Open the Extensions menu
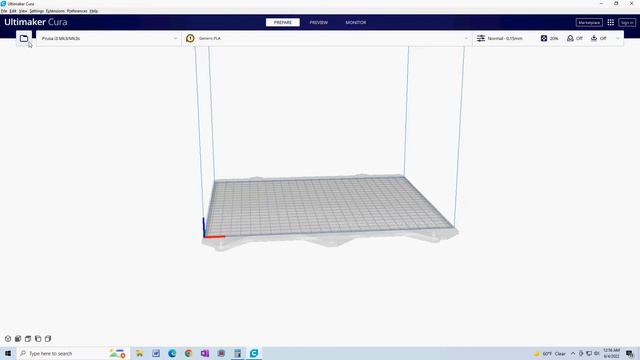 tap(55, 11)
